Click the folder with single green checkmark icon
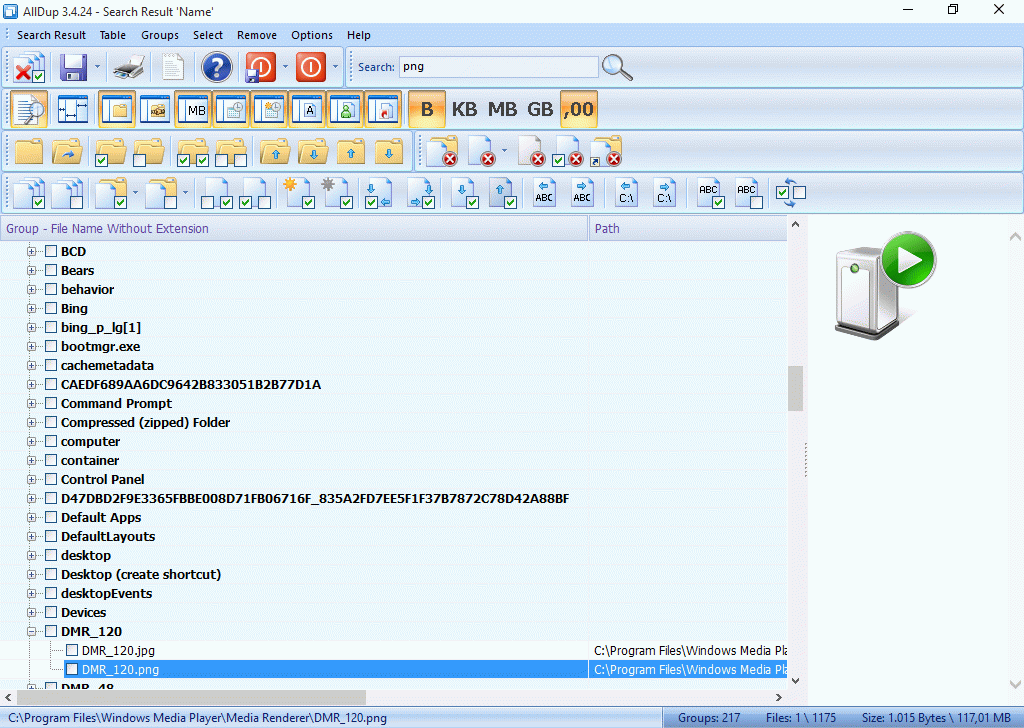Viewport: 1024px width, 728px height. click(x=110, y=151)
